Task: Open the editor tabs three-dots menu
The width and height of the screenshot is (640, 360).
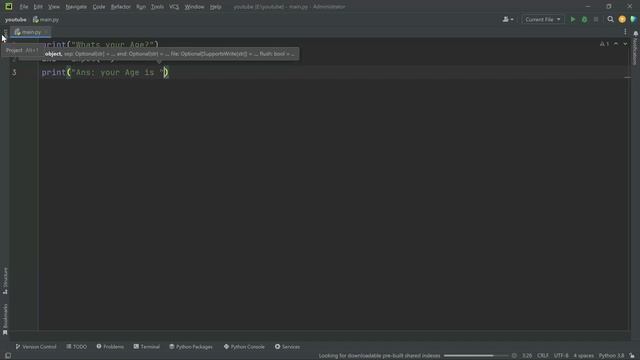Action: pos(625,31)
